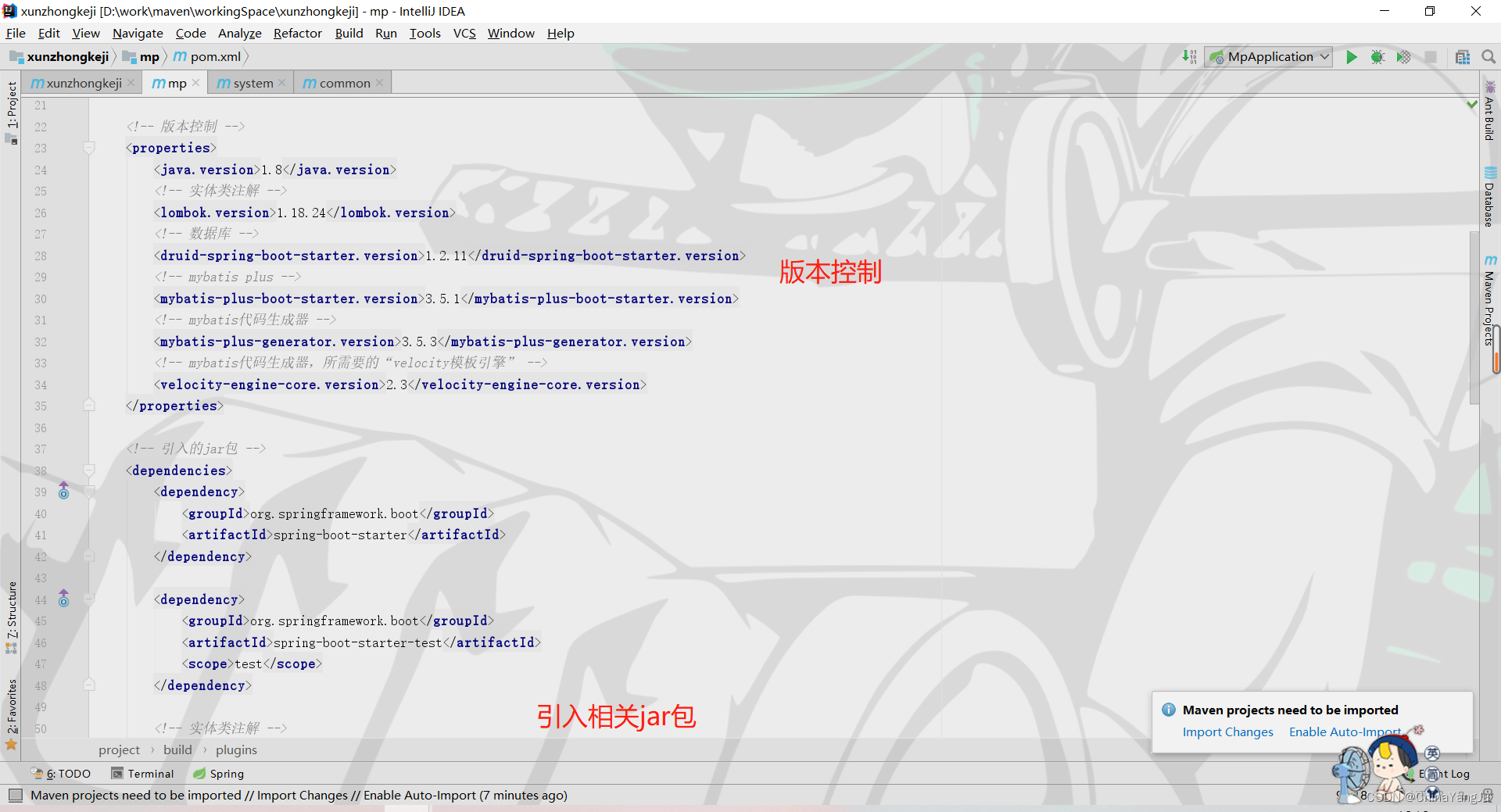Start MpApplication in debug mode
This screenshot has width=1501, height=812.
1378,56
